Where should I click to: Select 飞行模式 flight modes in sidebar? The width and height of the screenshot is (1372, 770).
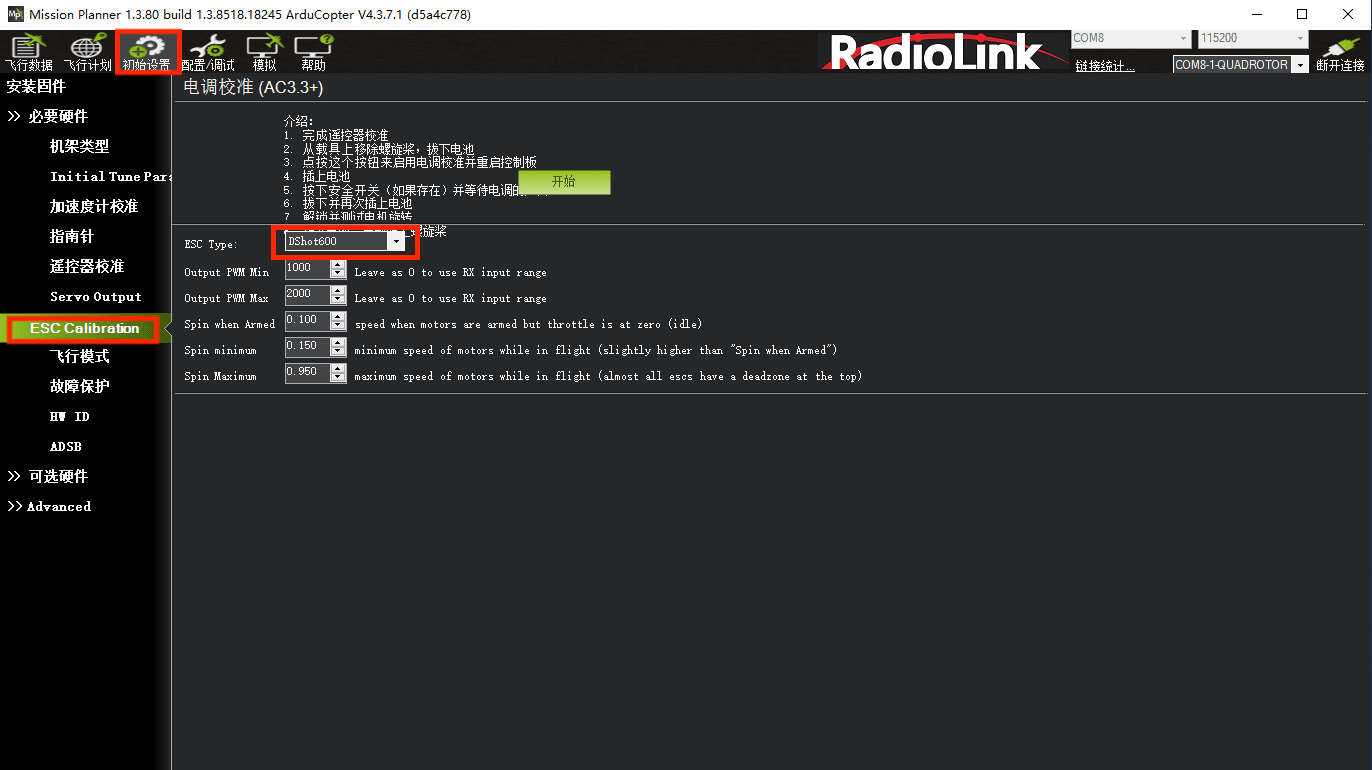click(x=80, y=356)
